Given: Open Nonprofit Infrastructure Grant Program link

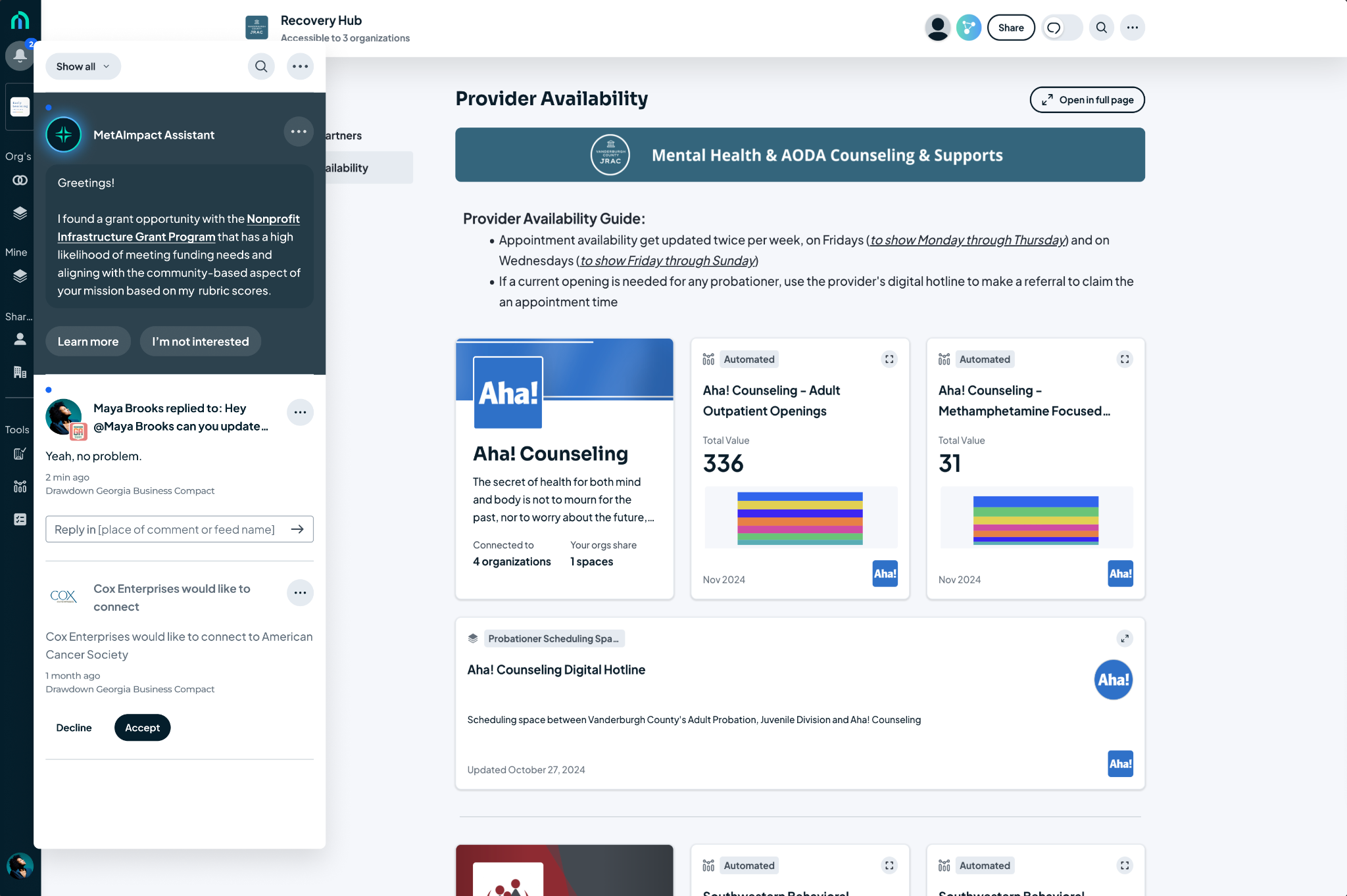Looking at the screenshot, I should pyautogui.click(x=178, y=227).
